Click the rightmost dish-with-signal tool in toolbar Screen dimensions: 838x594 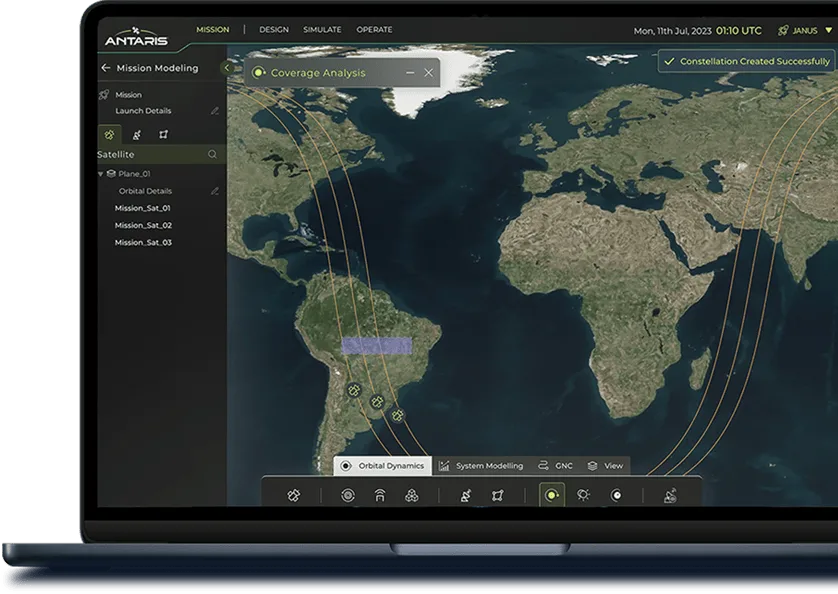click(x=670, y=496)
